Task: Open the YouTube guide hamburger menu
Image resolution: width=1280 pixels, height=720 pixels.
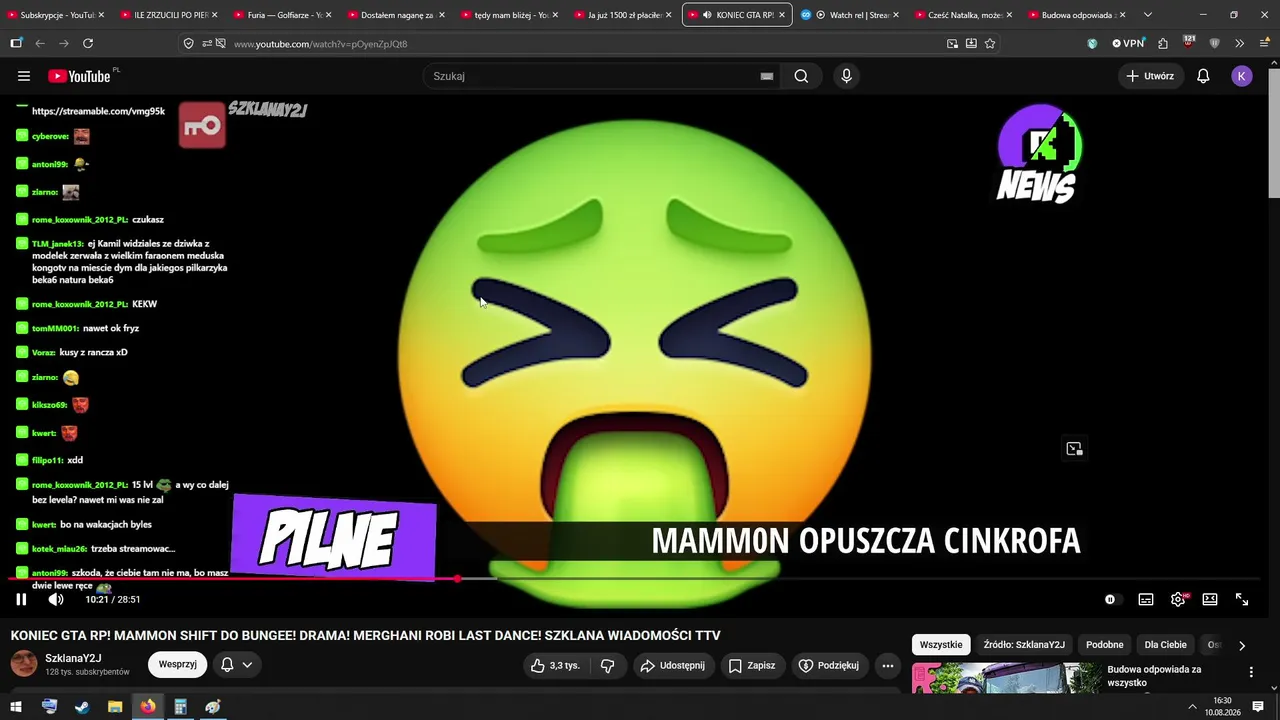Action: coord(24,76)
